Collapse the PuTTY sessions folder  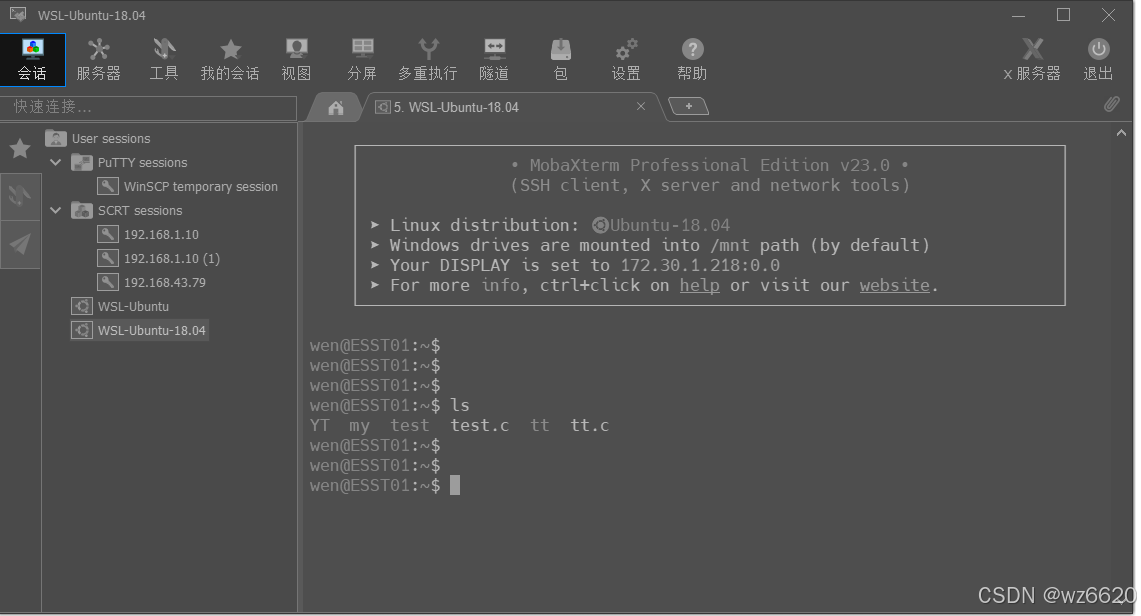[x=55, y=162]
